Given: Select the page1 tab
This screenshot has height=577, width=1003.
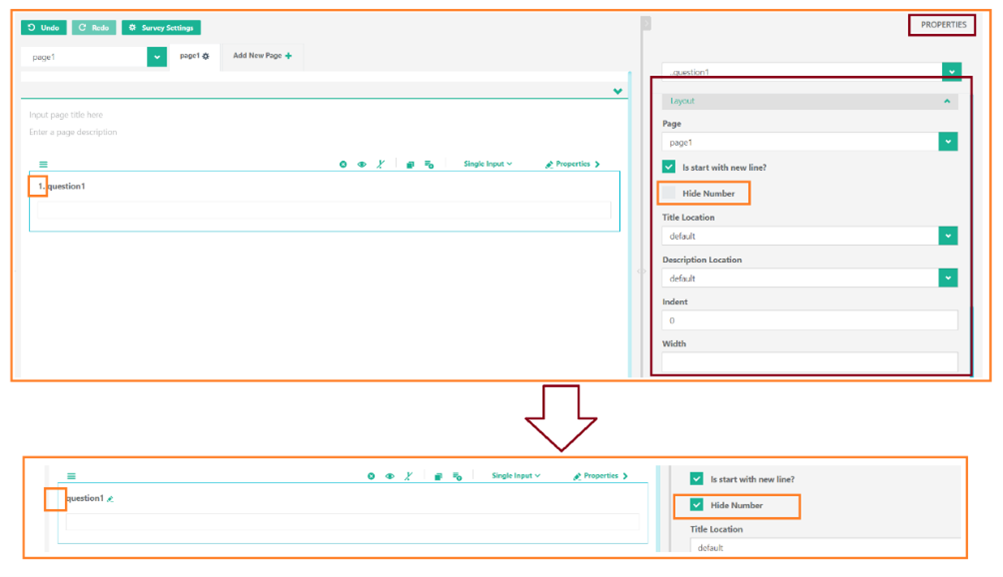Looking at the screenshot, I should (194, 56).
